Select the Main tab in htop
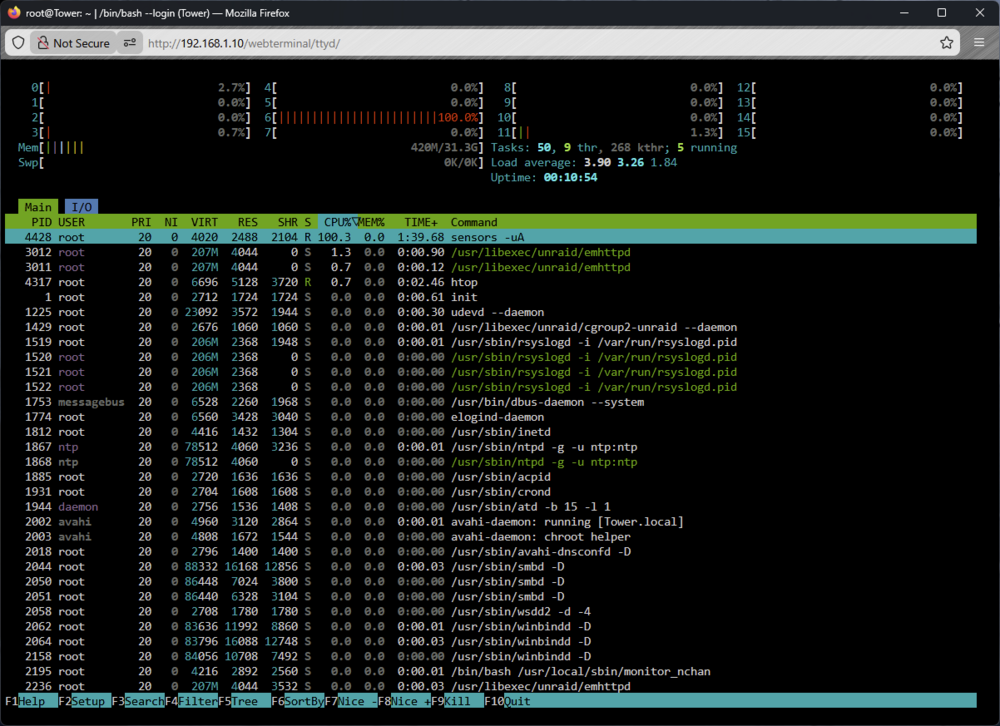The height and width of the screenshot is (726, 1000). [38, 207]
